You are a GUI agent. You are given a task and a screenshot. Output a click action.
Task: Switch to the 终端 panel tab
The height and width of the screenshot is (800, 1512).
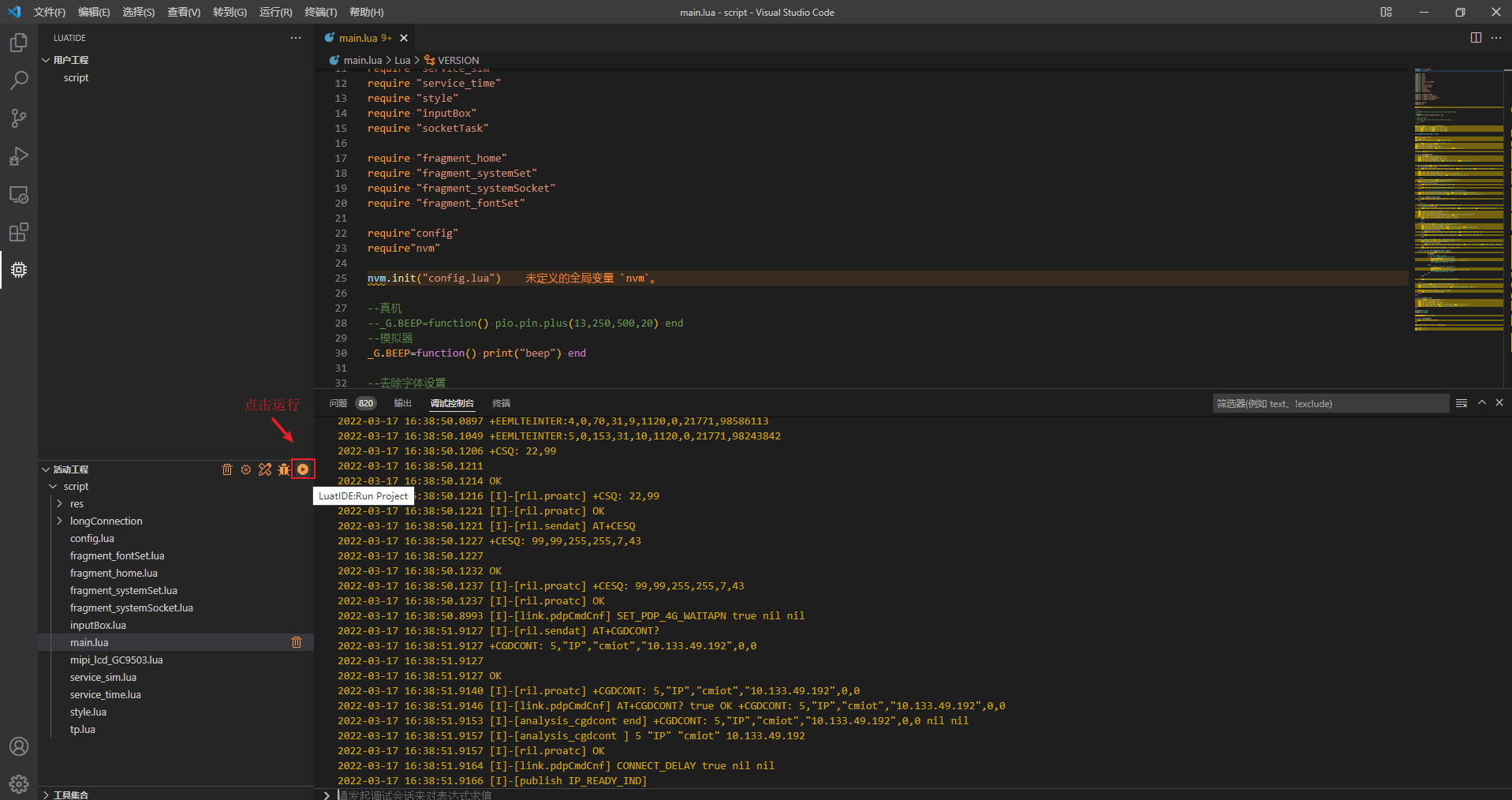click(502, 403)
